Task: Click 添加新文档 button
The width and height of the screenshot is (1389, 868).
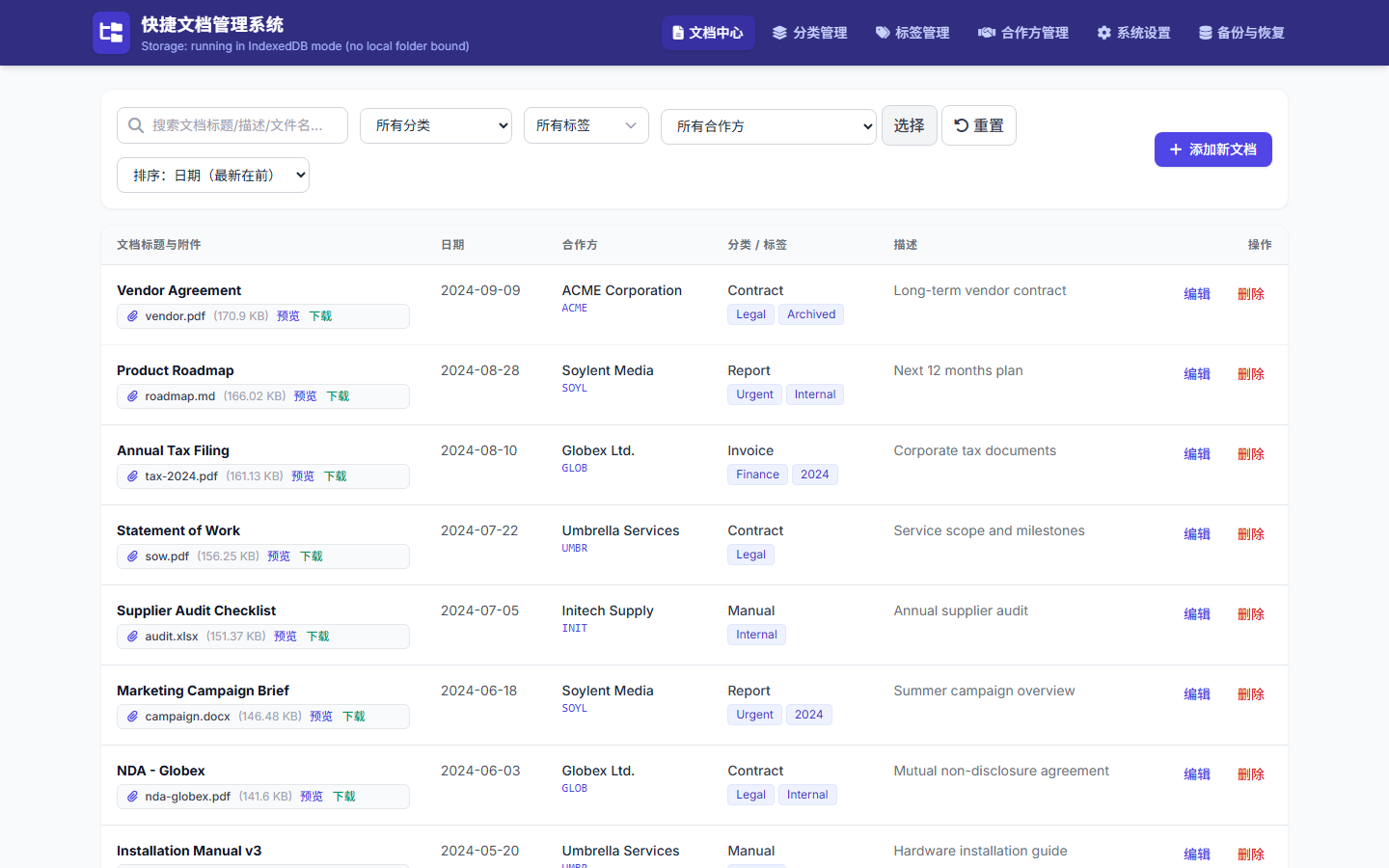Action: [1213, 149]
